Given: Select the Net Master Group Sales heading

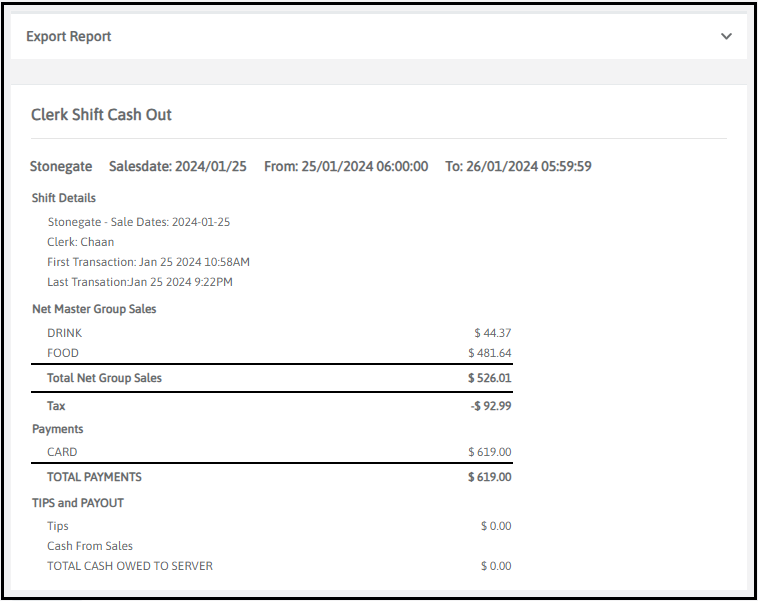Looking at the screenshot, I should coord(94,309).
